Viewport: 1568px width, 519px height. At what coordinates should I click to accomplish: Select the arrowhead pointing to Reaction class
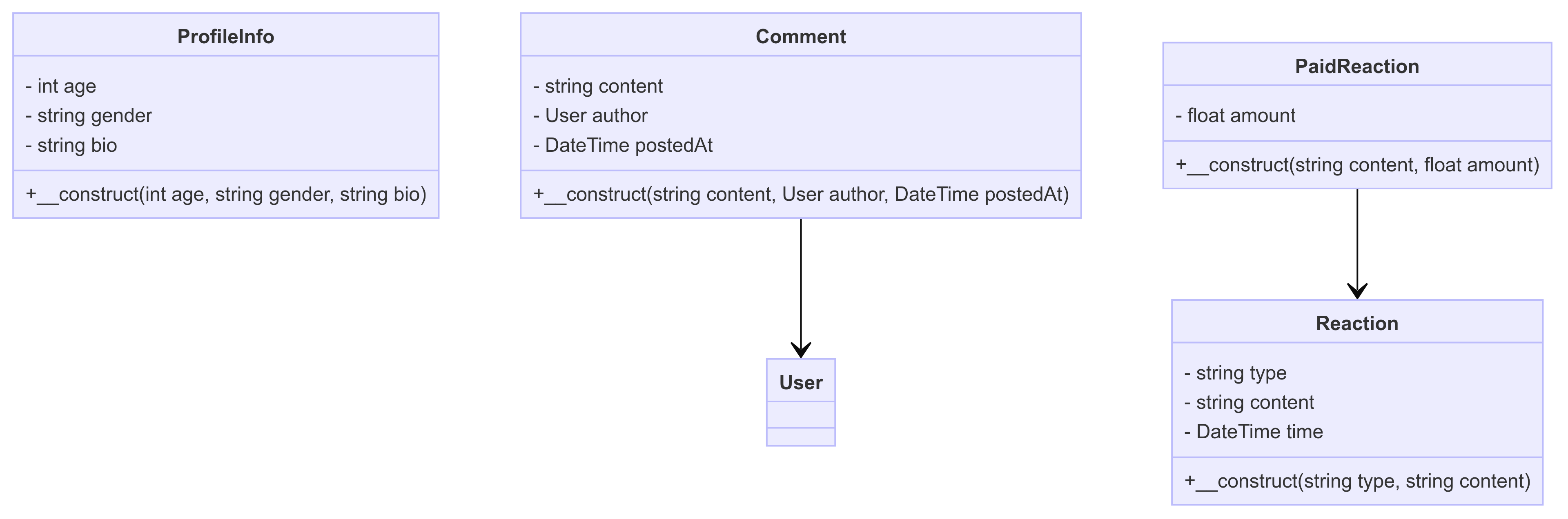pyautogui.click(x=1357, y=291)
